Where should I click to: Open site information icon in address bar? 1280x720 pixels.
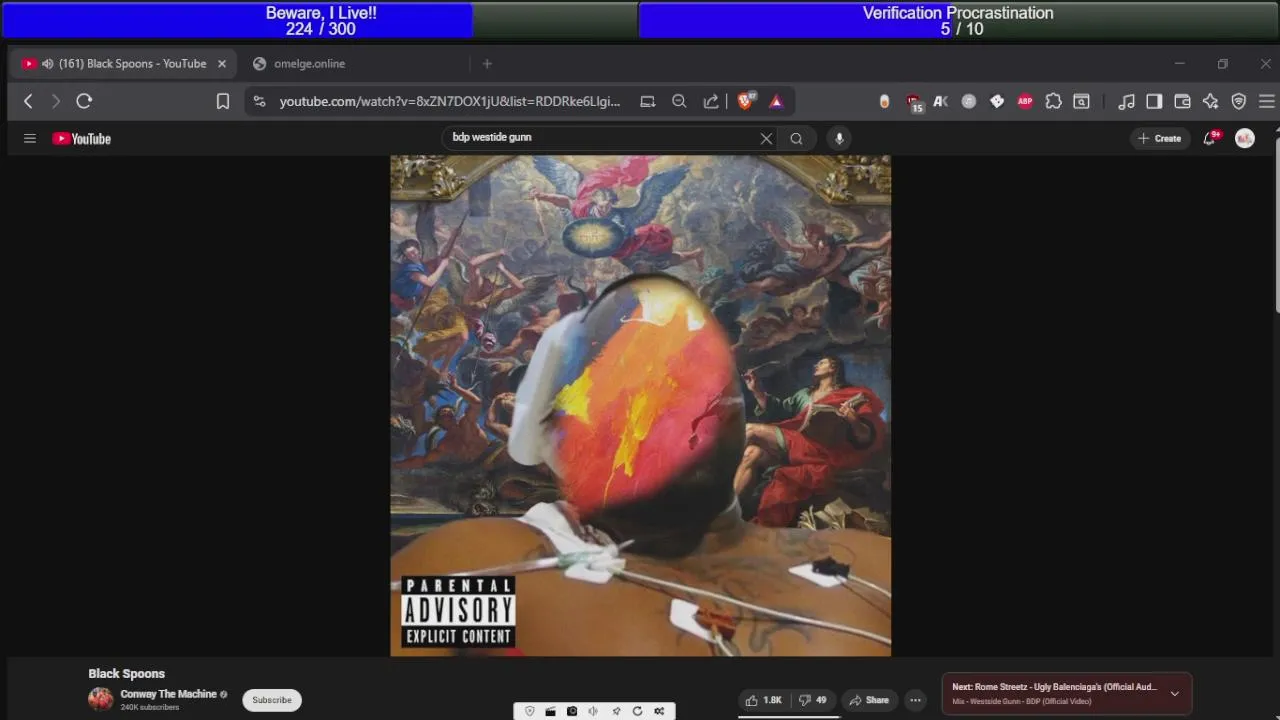point(260,101)
